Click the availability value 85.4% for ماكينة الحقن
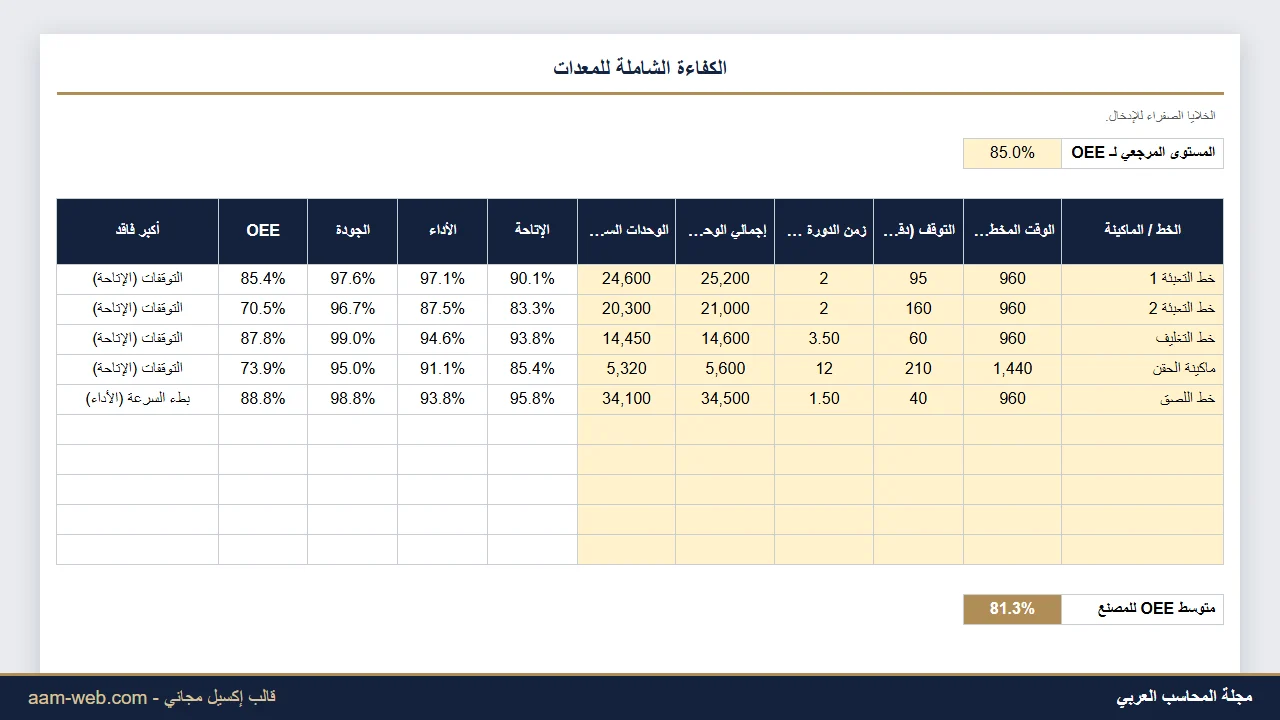The width and height of the screenshot is (1280, 720). point(533,369)
